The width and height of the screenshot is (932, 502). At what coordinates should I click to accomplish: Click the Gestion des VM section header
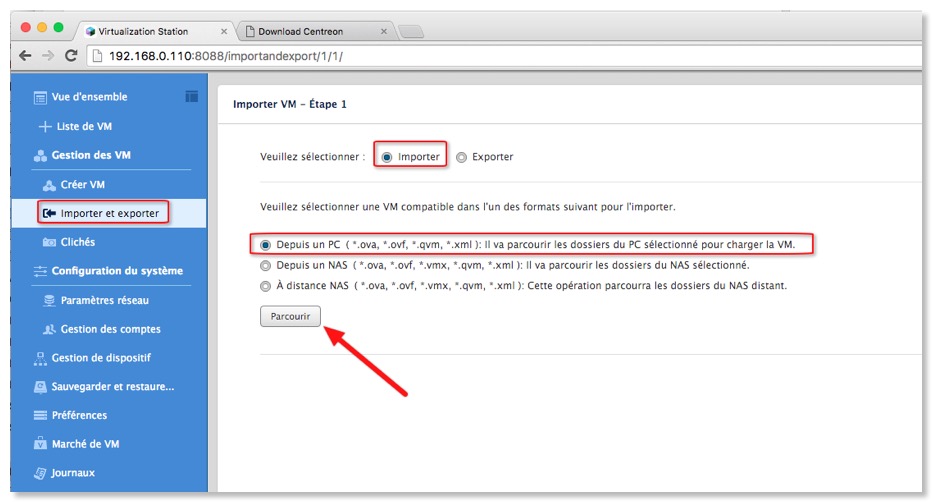pyautogui.click(x=91, y=155)
